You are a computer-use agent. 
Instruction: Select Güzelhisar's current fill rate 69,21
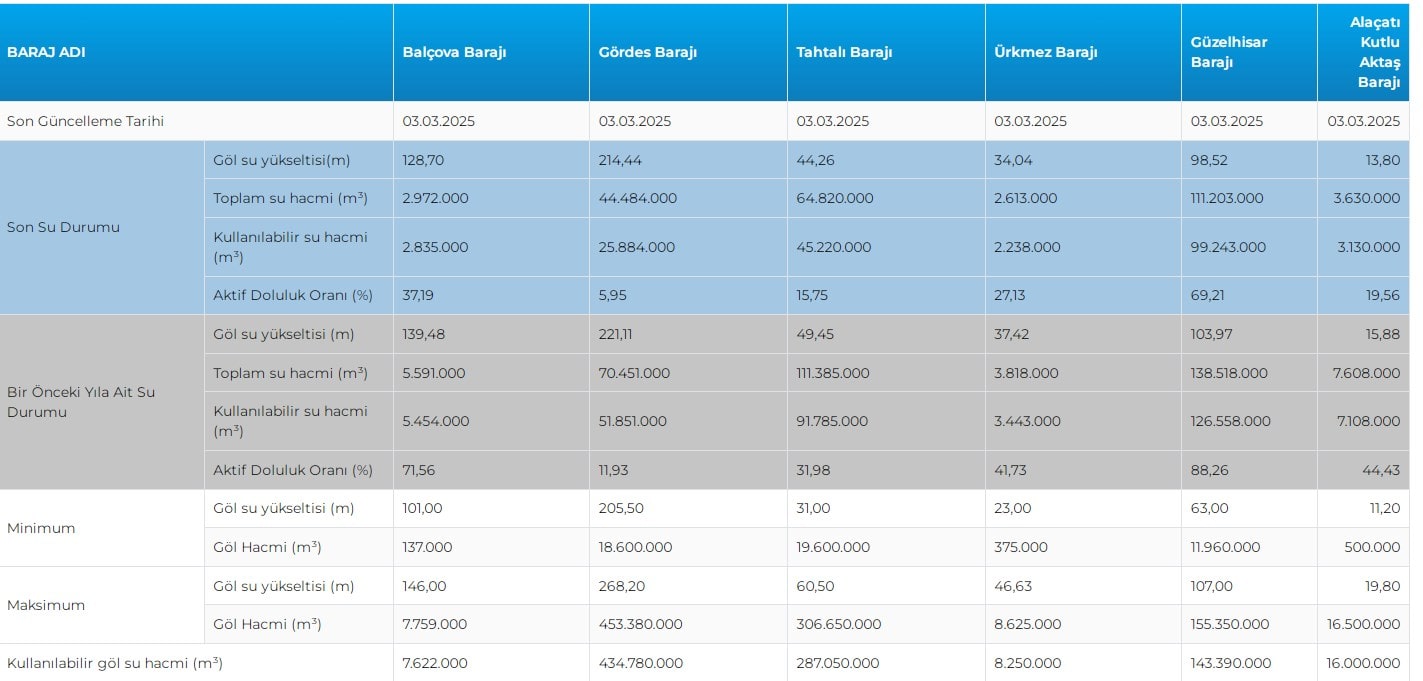click(x=1207, y=295)
